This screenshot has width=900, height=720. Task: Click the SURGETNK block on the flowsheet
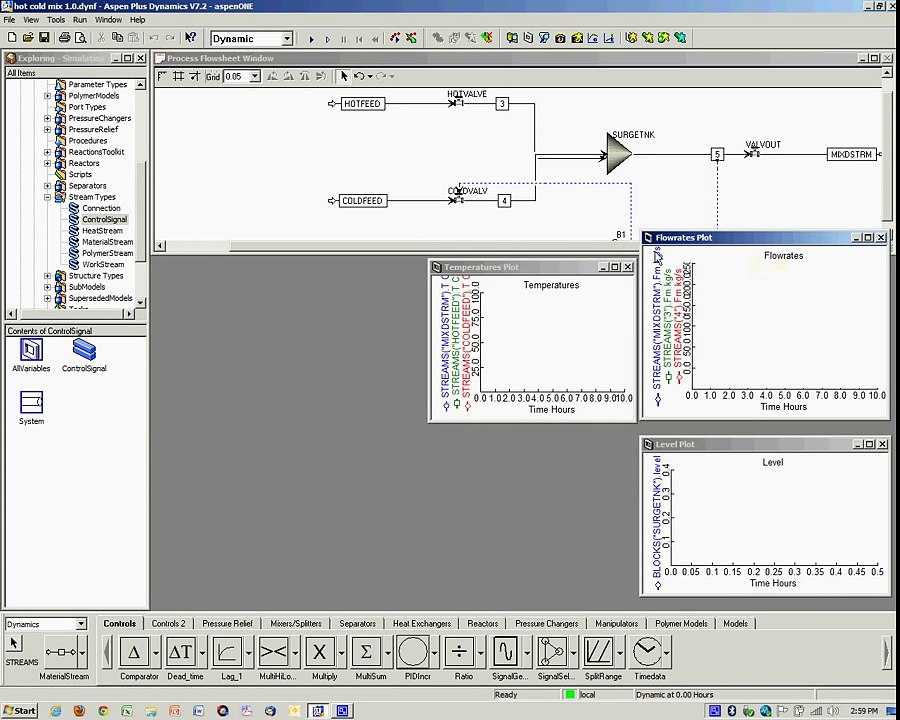[x=619, y=153]
